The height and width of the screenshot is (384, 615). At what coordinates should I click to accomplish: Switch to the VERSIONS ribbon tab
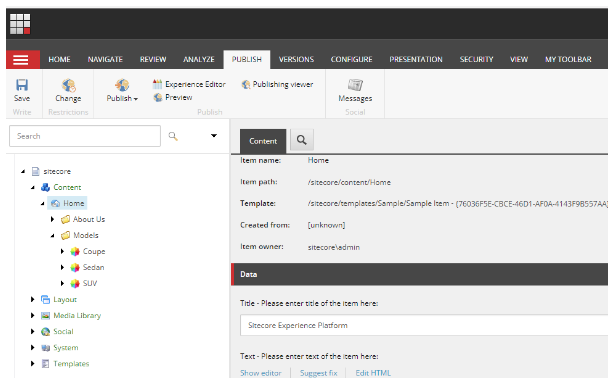[297, 60]
